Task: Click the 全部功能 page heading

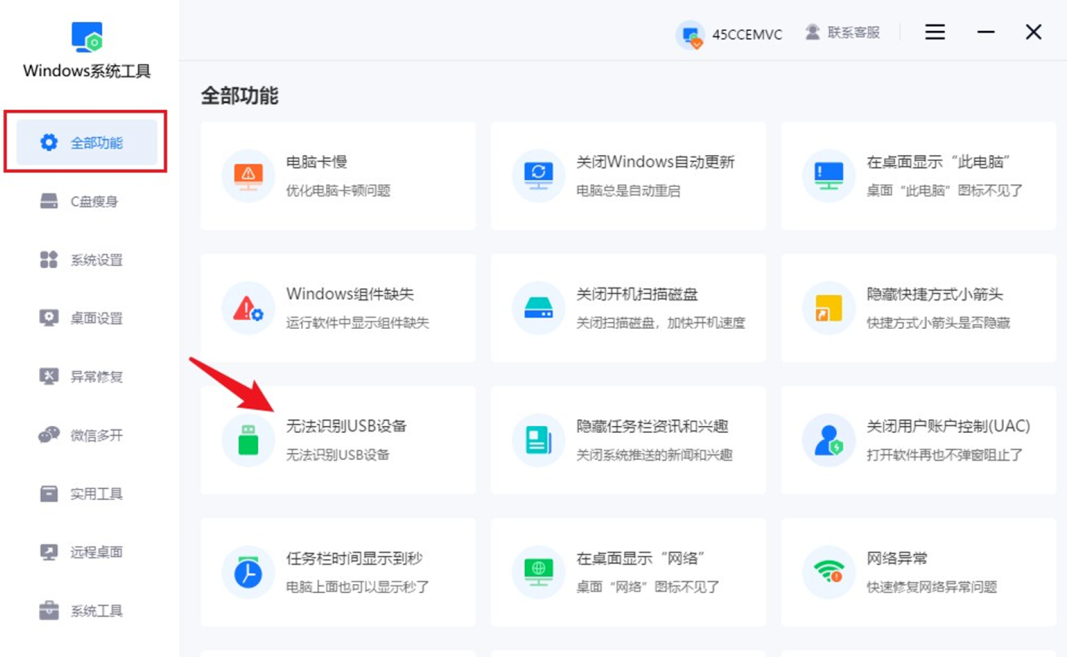Action: pos(240,95)
